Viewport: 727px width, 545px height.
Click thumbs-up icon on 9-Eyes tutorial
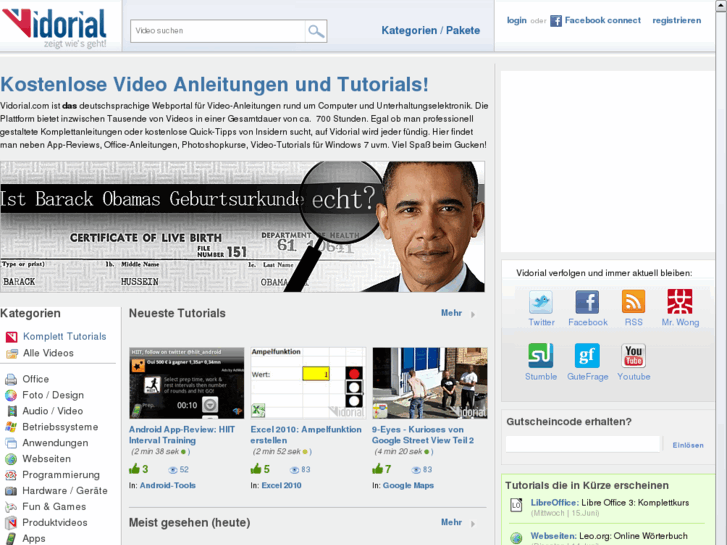click(x=377, y=468)
